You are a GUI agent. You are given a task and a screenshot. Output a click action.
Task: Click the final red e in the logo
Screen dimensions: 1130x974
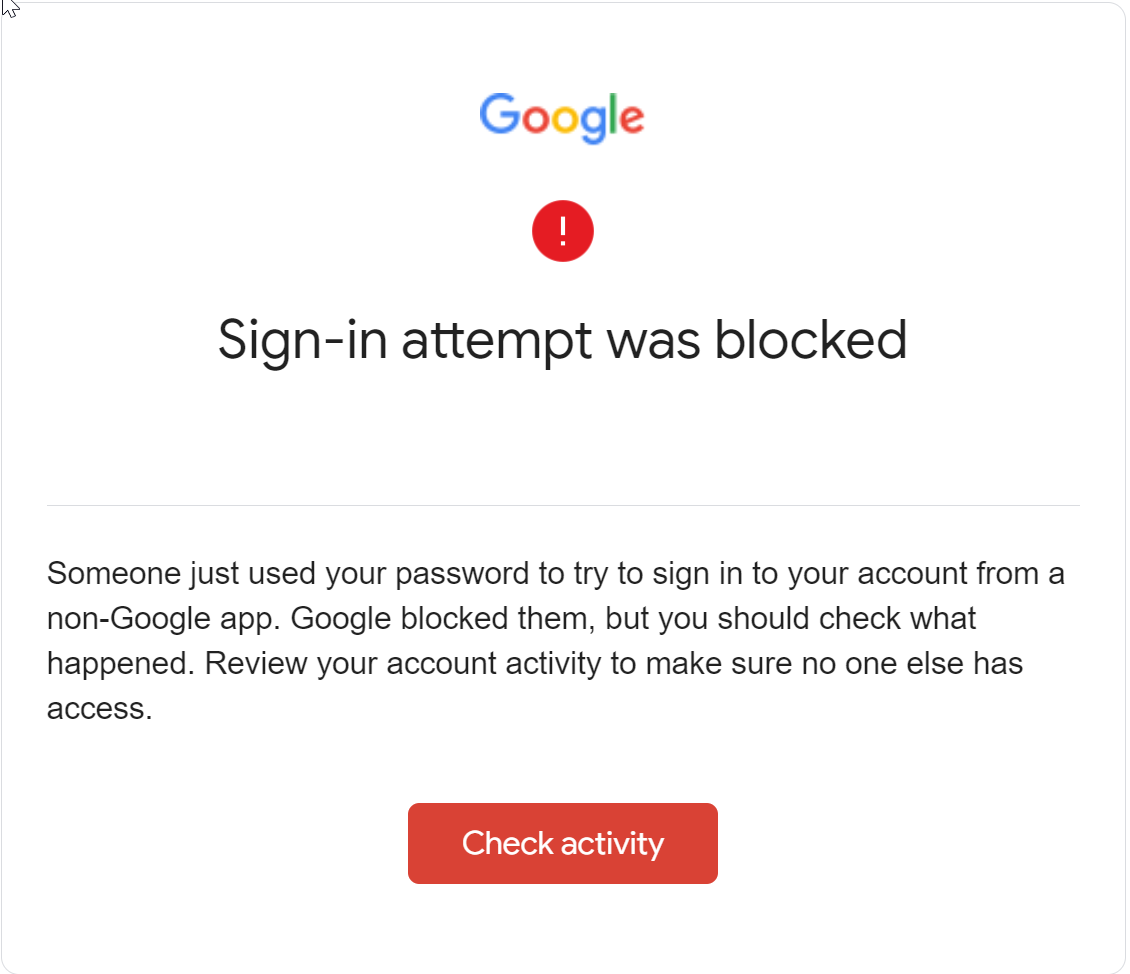pos(630,120)
